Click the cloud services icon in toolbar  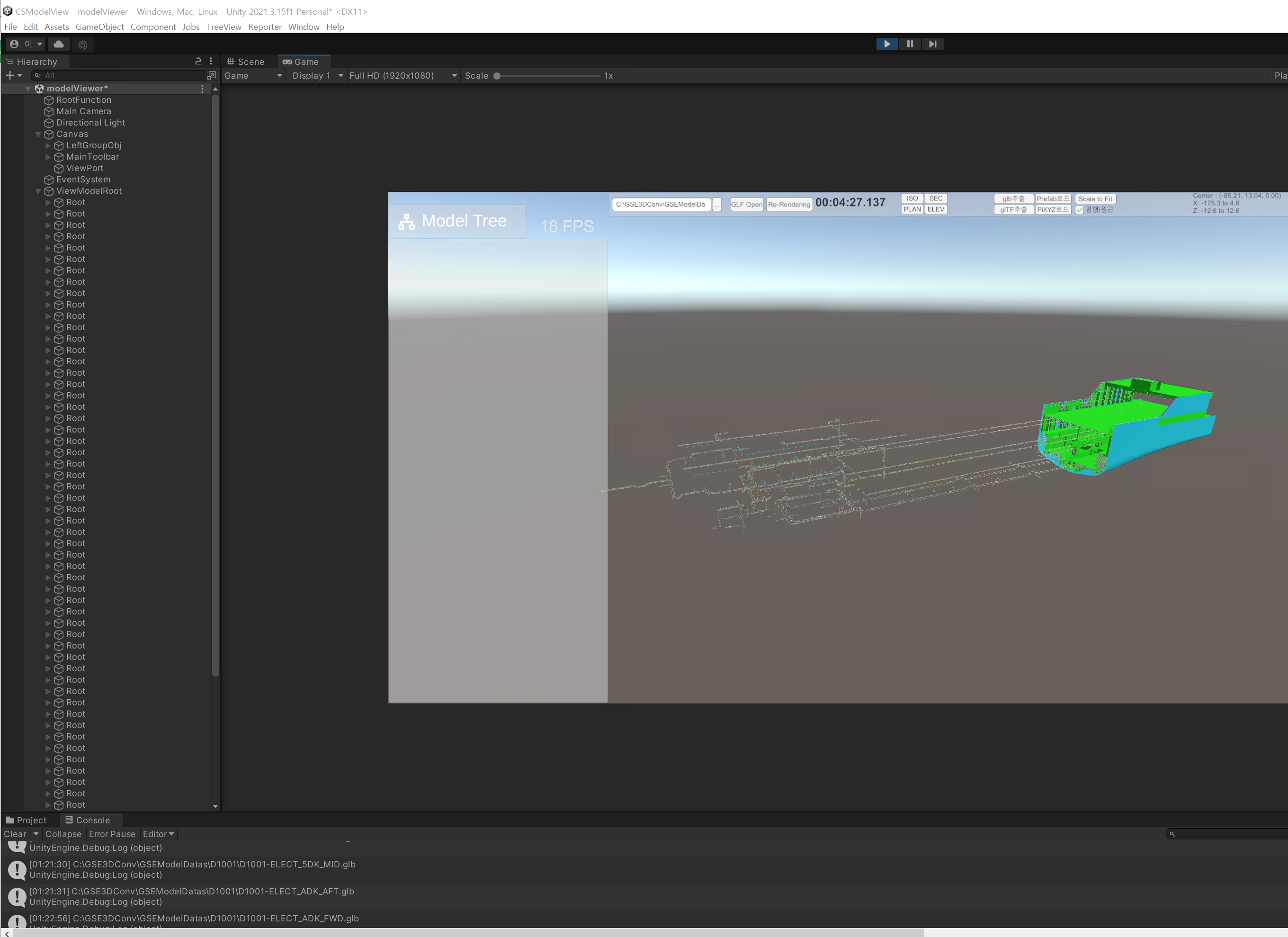[x=59, y=44]
